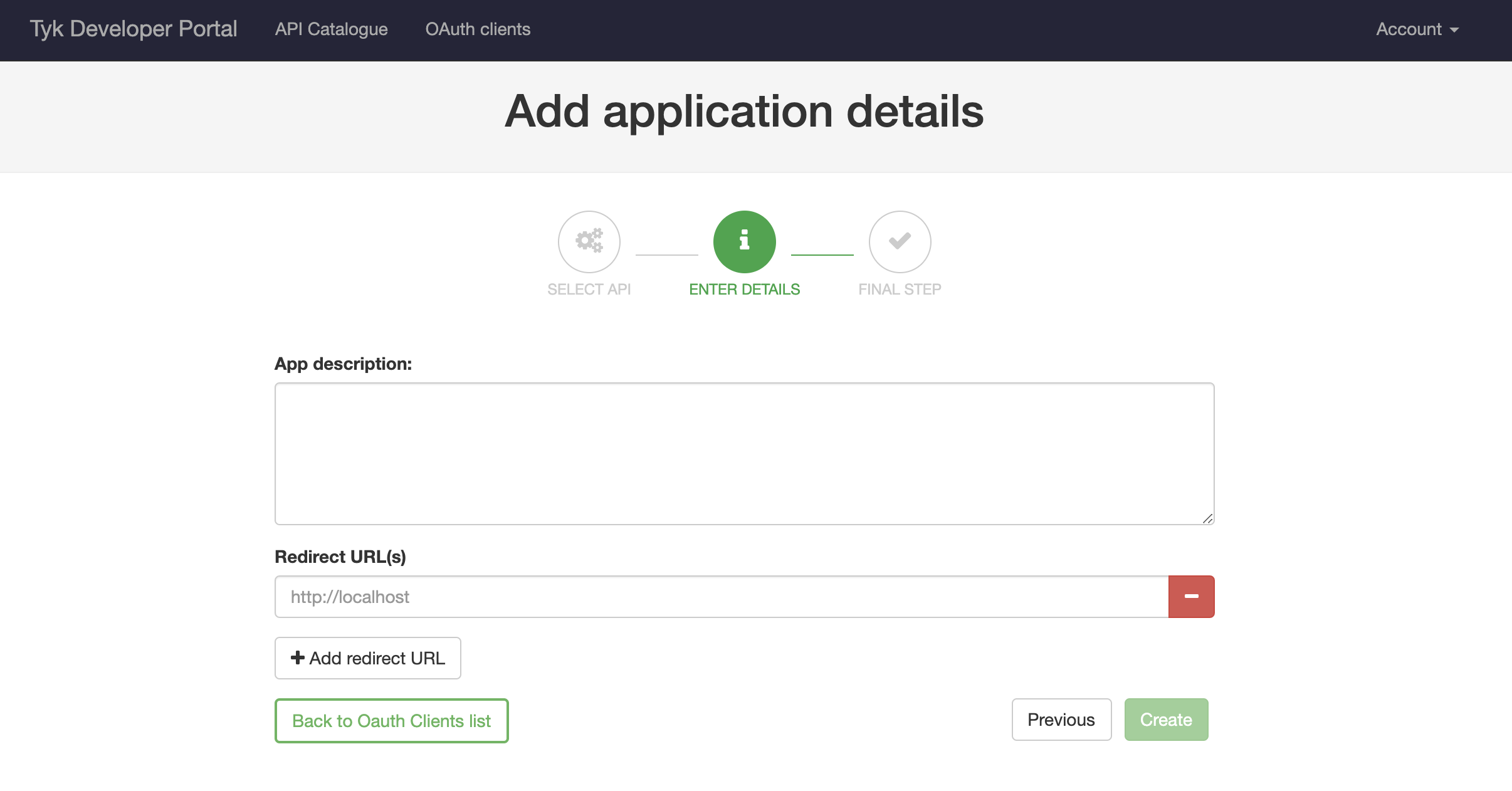This screenshot has height=791, width=1512.
Task: Open API Catalogue in navigation bar
Action: (331, 29)
